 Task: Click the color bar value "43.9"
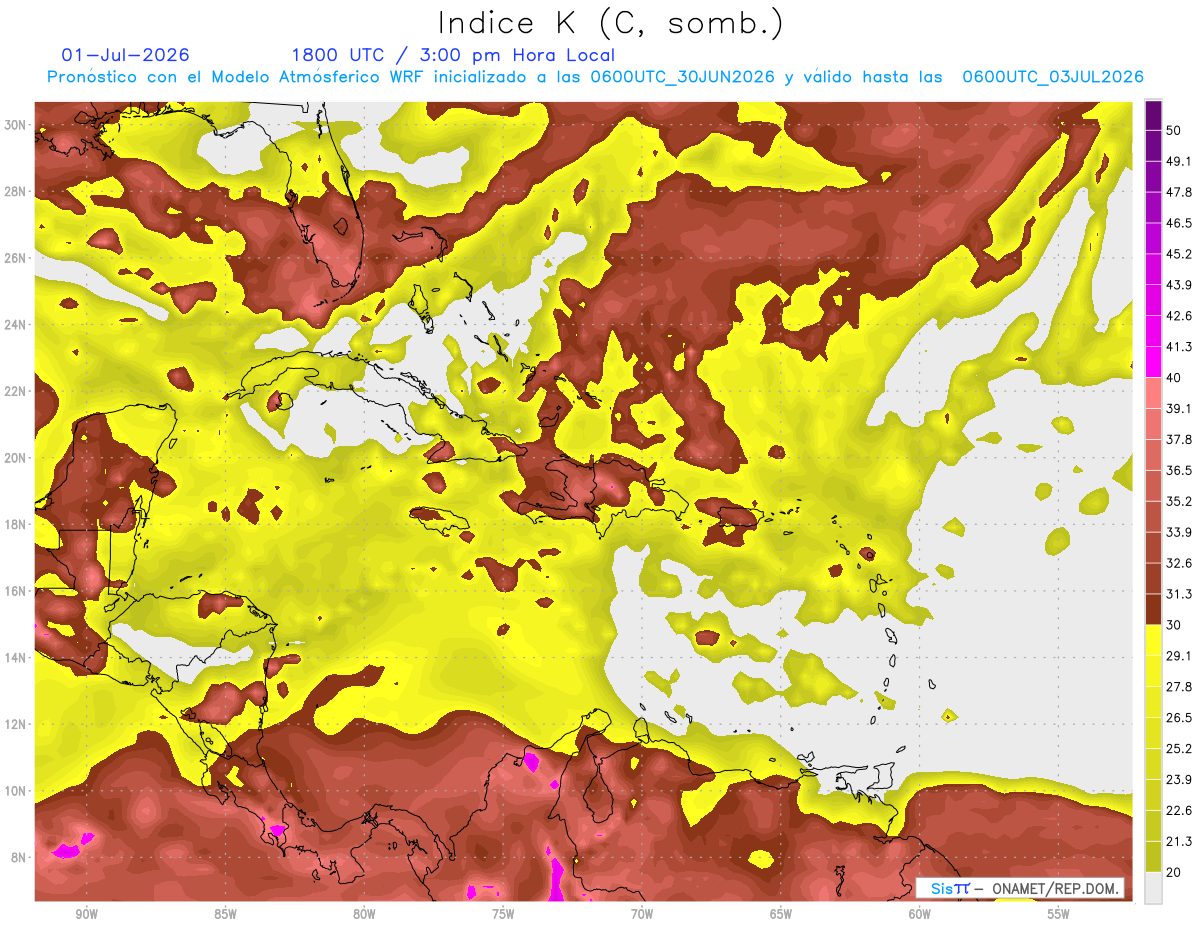click(x=1180, y=286)
